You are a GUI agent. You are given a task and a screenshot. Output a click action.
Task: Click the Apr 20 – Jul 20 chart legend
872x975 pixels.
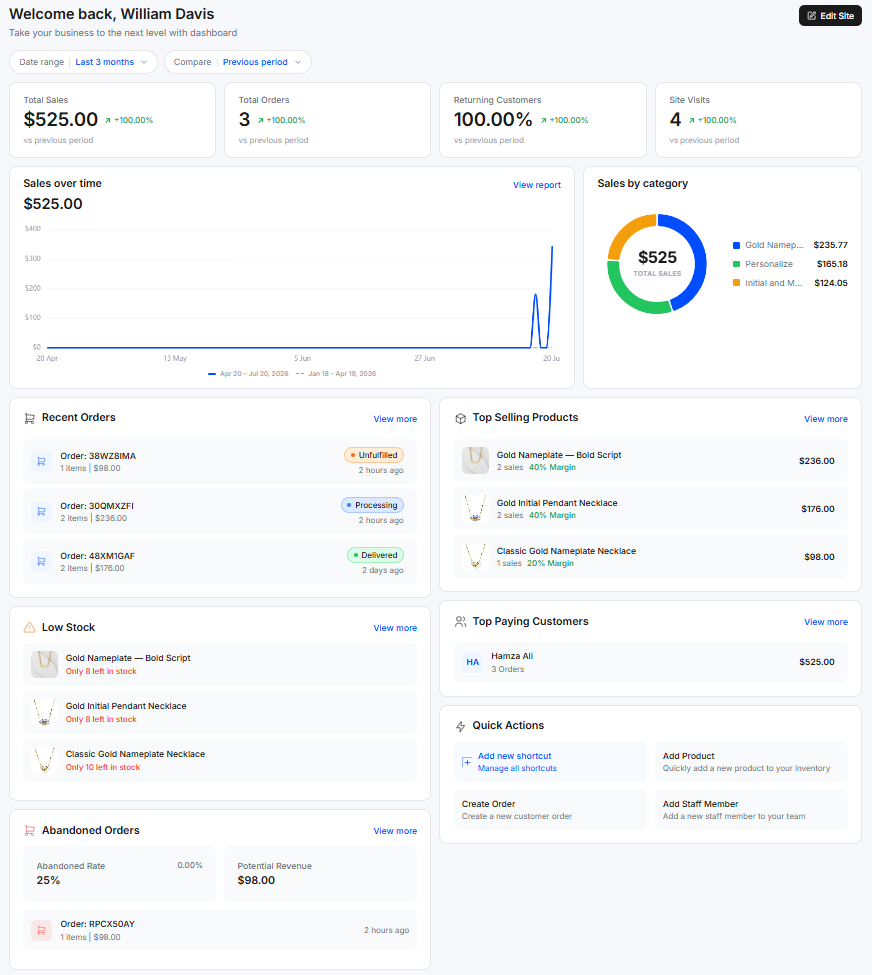248,374
